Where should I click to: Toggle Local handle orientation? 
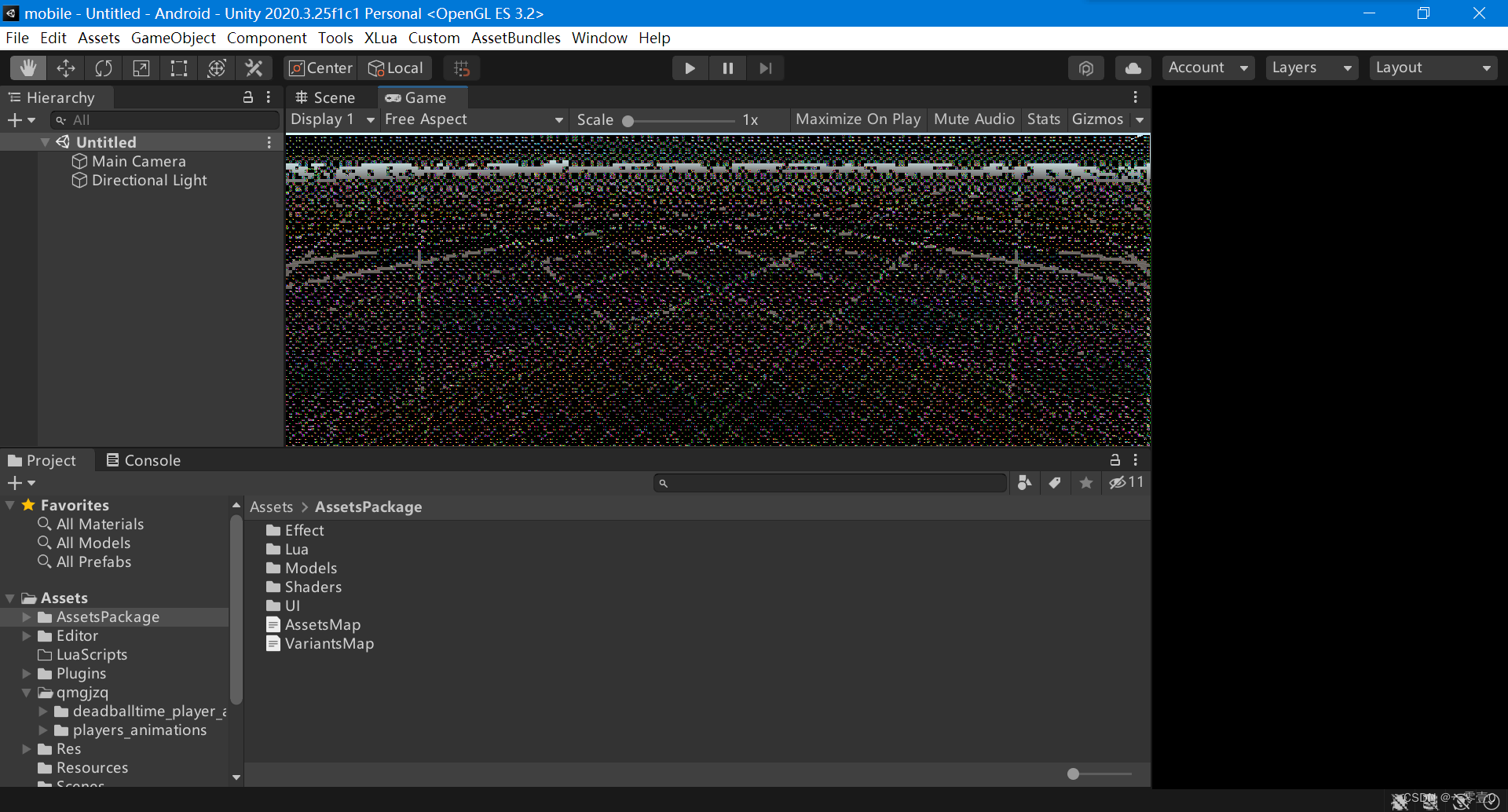[x=396, y=68]
